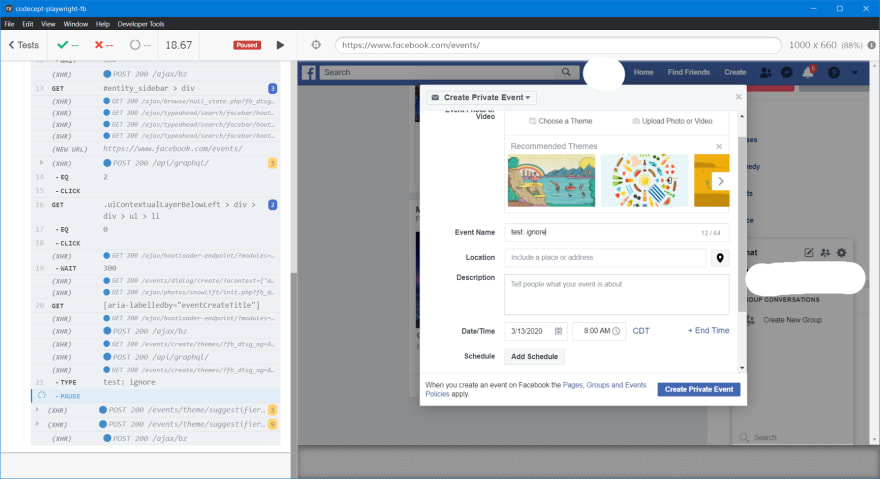Screen dimensions: 880x479
Task: Open the chat settings gear icon
Action: [x=841, y=253]
